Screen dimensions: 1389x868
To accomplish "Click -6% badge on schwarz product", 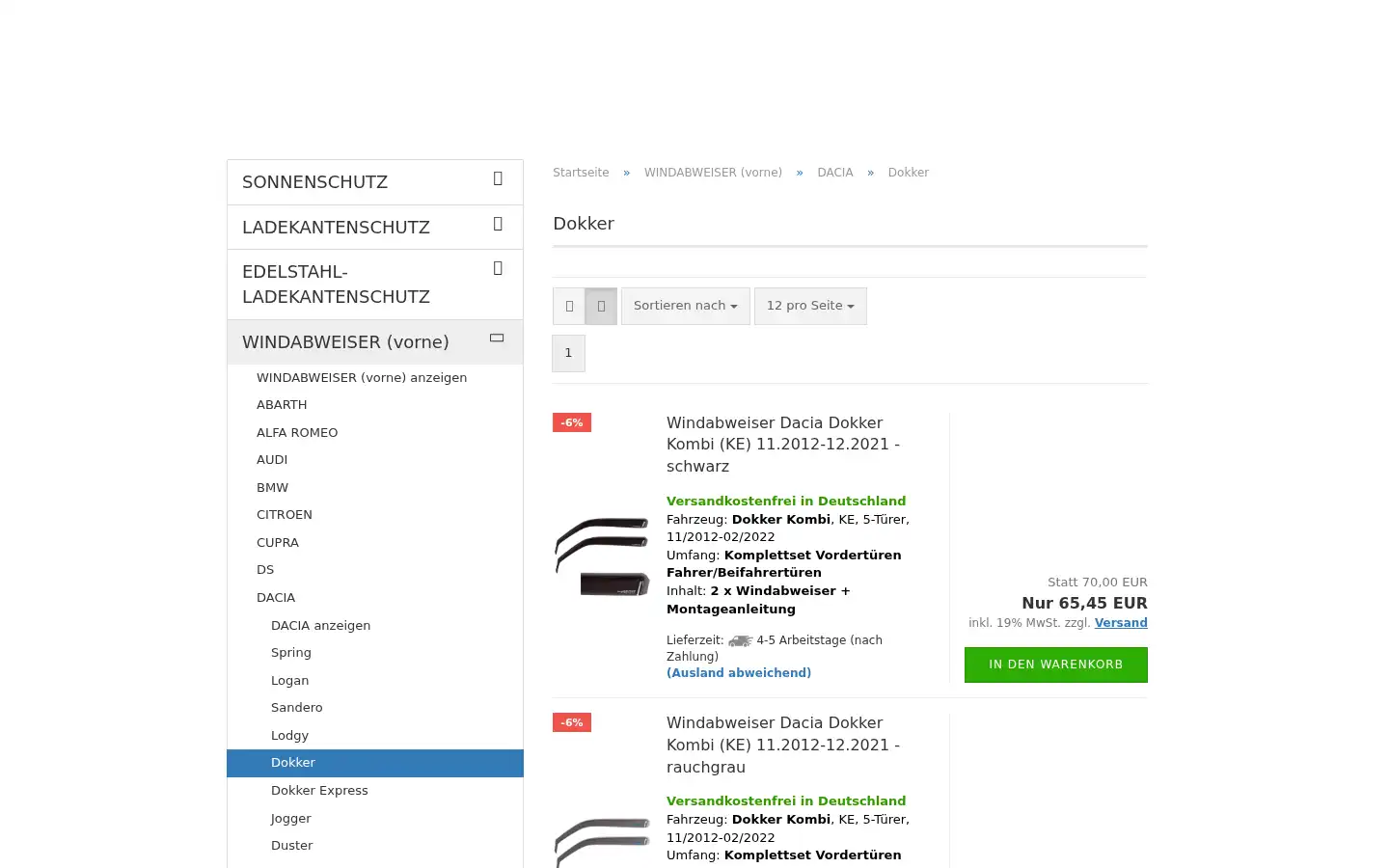I will point(572,422).
